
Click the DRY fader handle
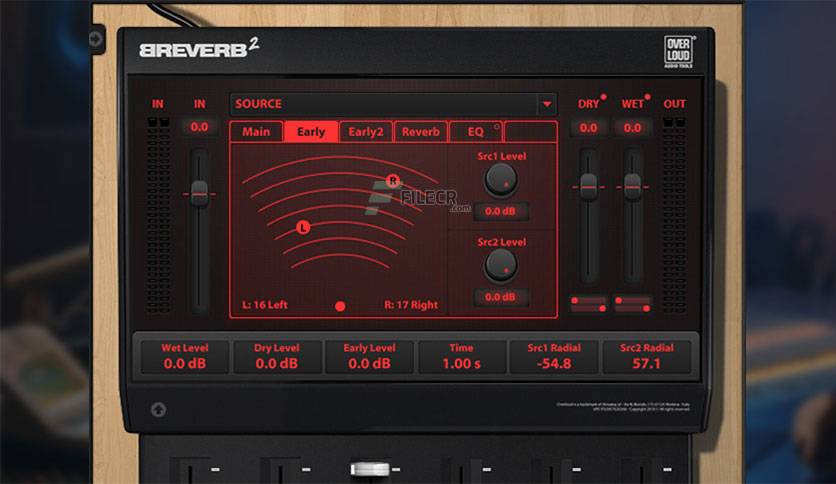point(589,187)
